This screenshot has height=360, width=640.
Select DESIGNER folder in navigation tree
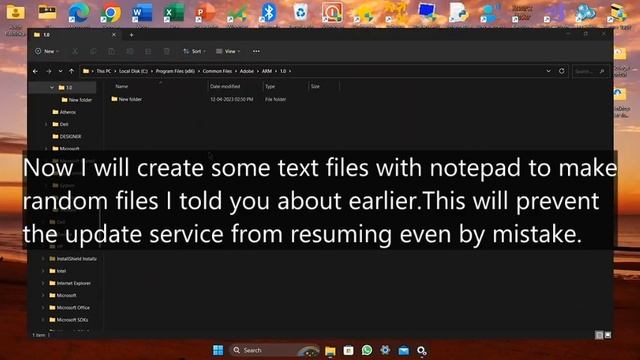pos(67,136)
